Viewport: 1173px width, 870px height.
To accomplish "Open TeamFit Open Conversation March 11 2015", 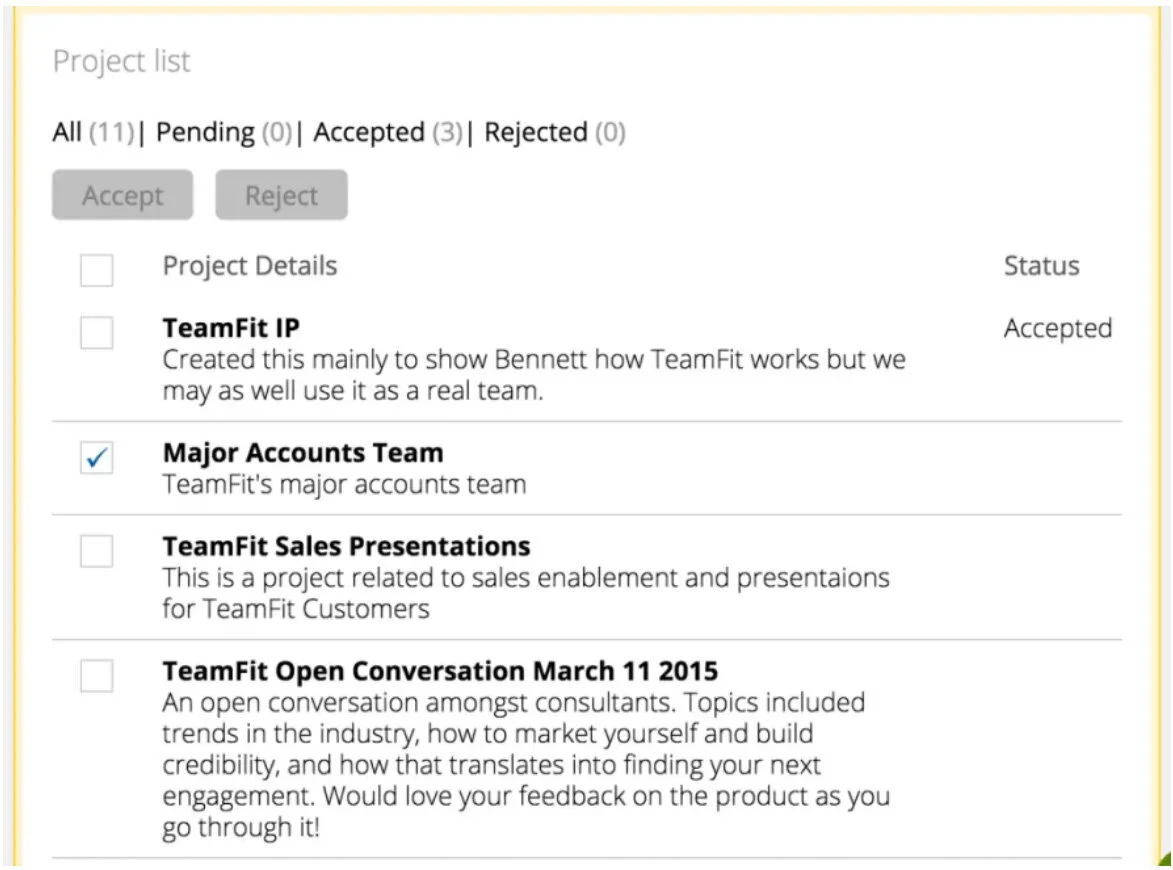I will coord(440,670).
